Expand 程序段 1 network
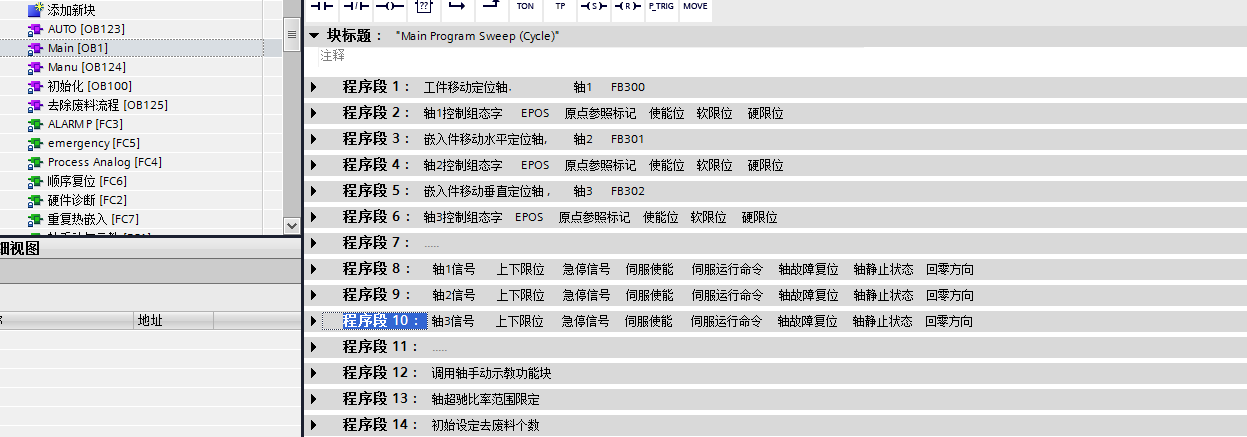 pos(314,87)
